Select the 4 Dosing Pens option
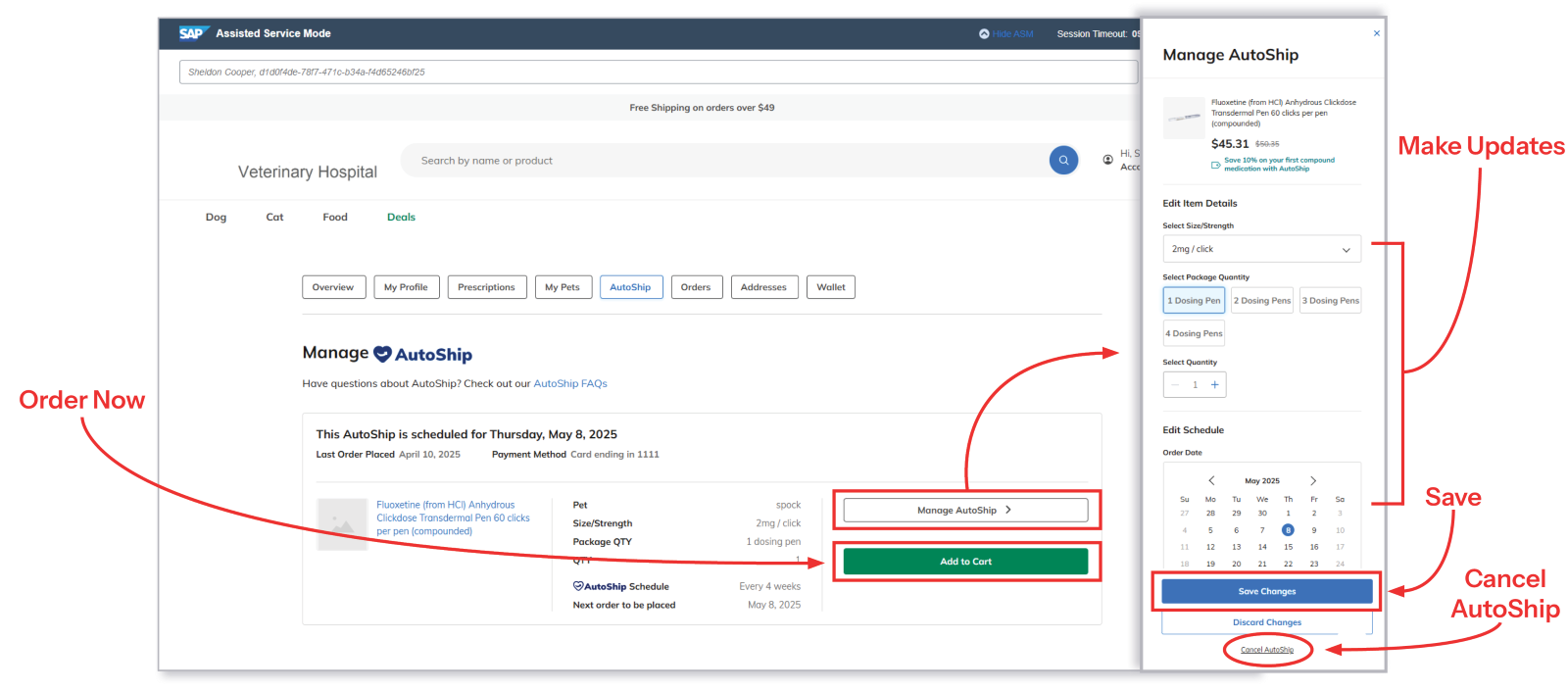The height and width of the screenshot is (690, 1568). pyautogui.click(x=1194, y=333)
